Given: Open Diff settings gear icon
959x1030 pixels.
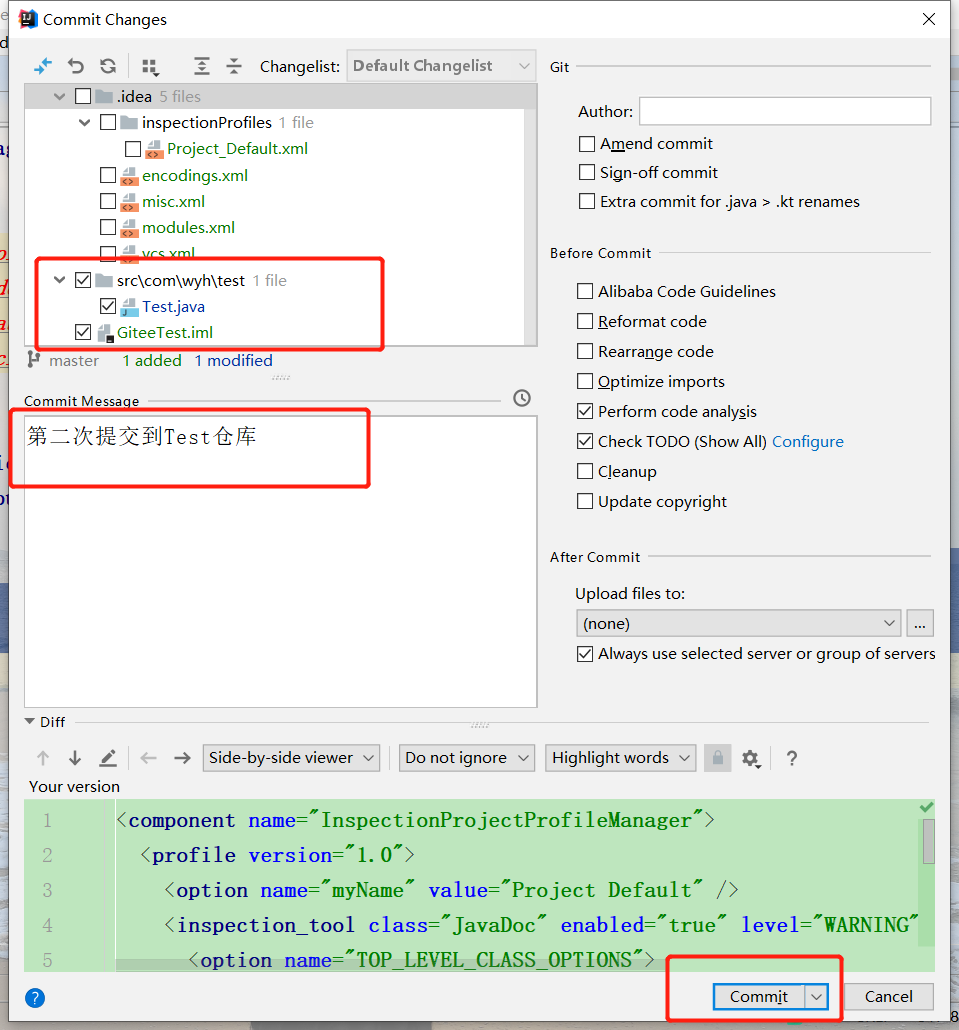Looking at the screenshot, I should pos(751,759).
